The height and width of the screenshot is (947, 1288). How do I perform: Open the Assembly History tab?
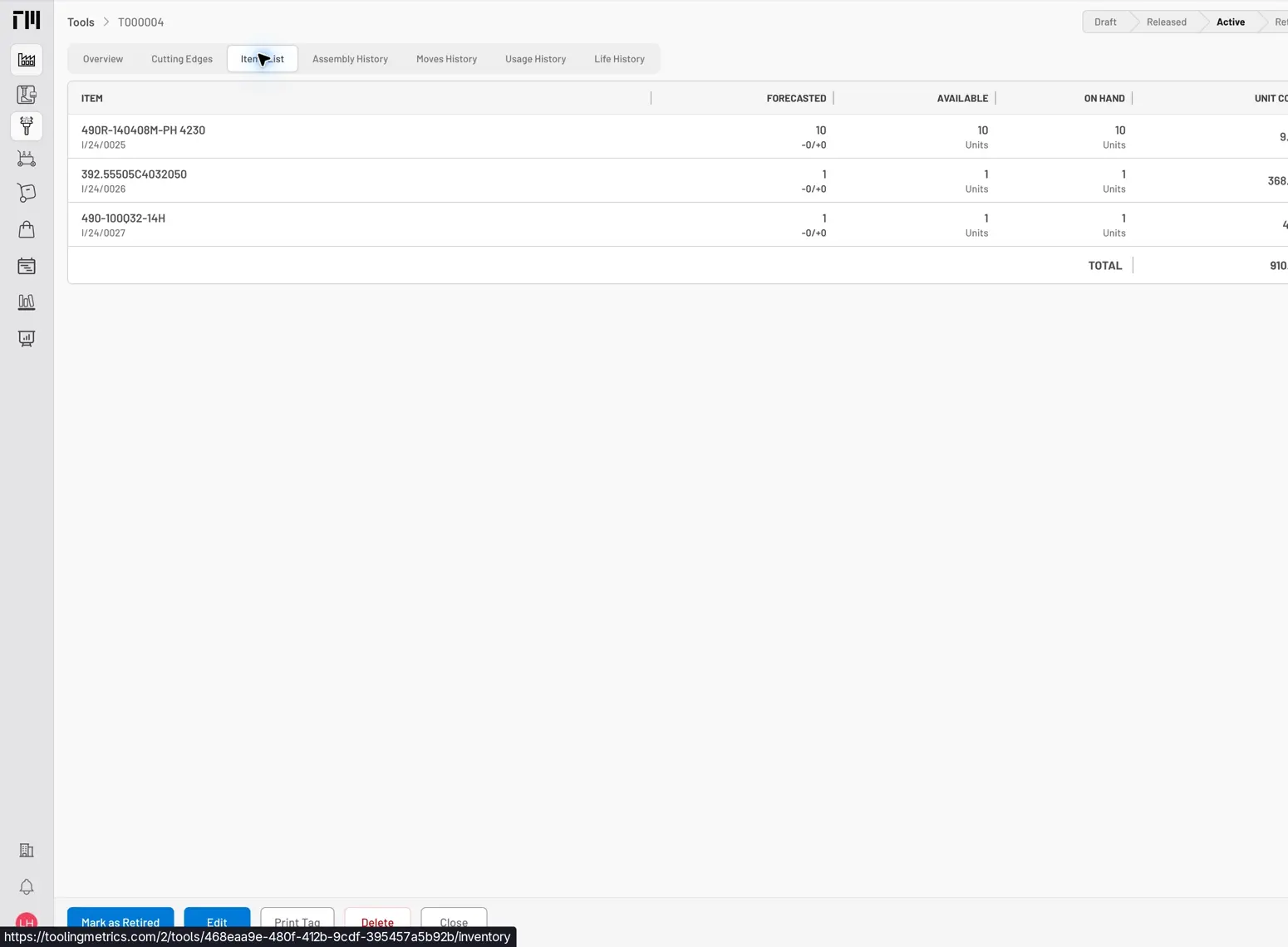point(350,59)
